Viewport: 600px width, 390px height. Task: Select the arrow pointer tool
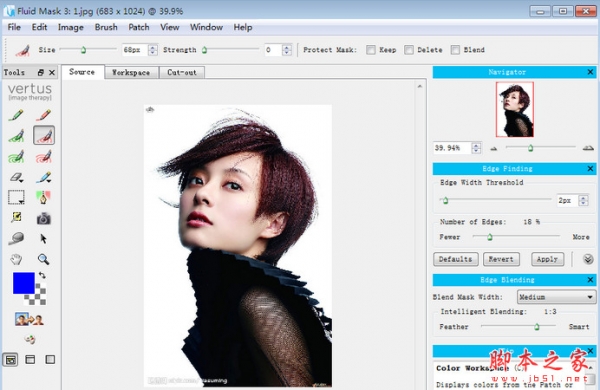pos(43,239)
